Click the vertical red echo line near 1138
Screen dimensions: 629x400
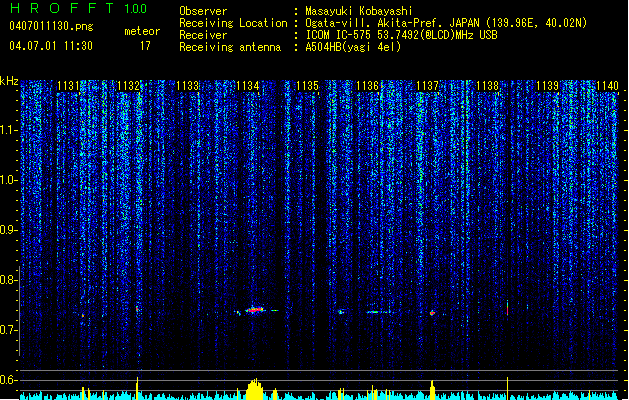tap(507, 308)
